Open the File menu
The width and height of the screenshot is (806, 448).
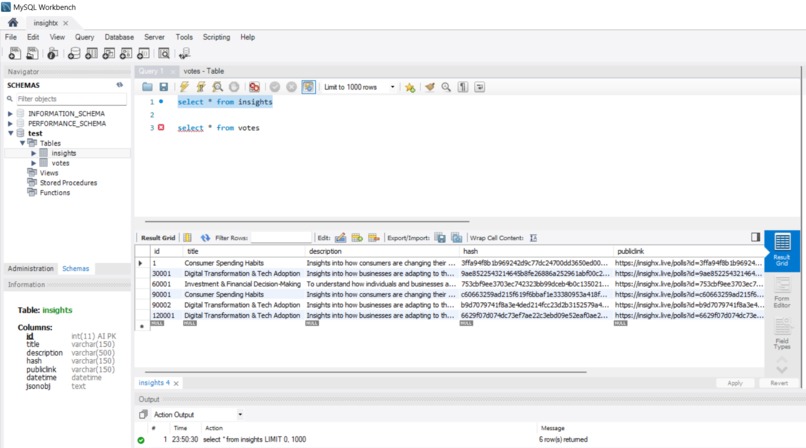pyautogui.click(x=11, y=37)
